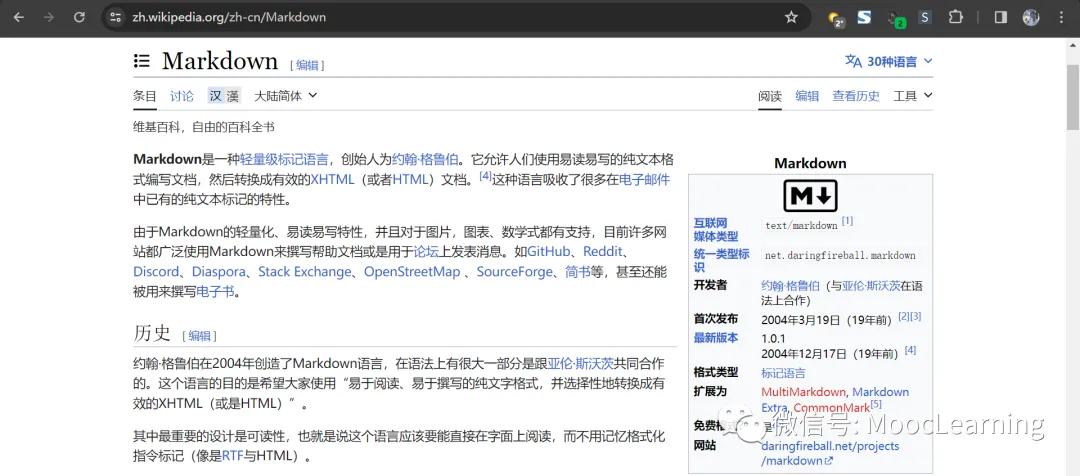Image resolution: width=1080 pixels, height=476 pixels.
Task: Click the yellow extension icon next to star
Action: click(835, 19)
